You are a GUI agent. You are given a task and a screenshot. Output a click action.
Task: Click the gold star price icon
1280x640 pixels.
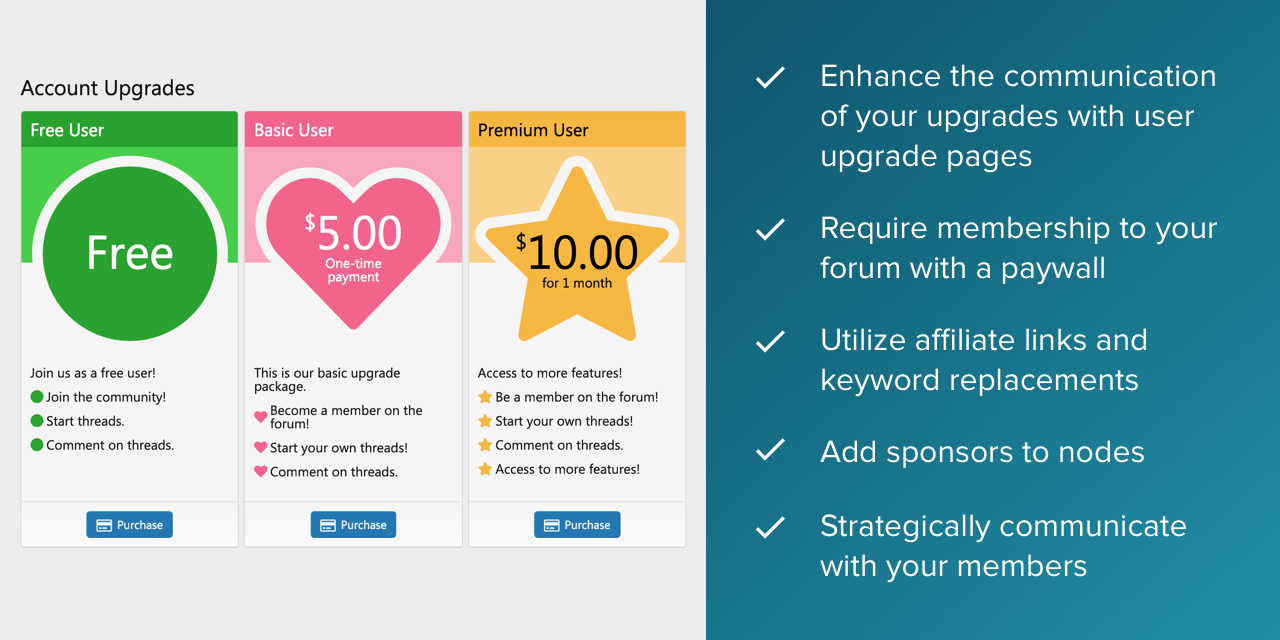[577, 257]
